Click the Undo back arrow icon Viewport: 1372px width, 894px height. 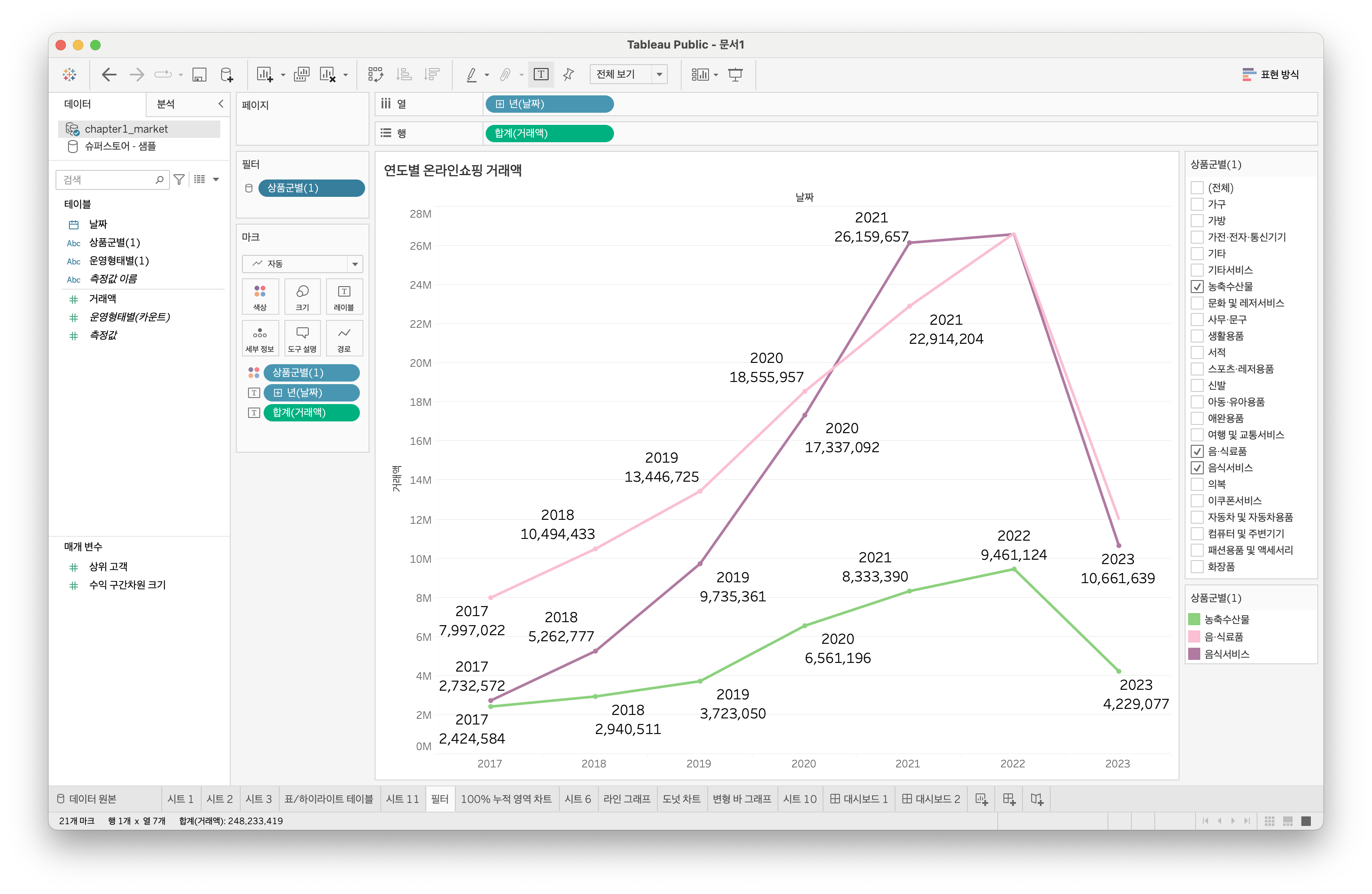tap(109, 75)
